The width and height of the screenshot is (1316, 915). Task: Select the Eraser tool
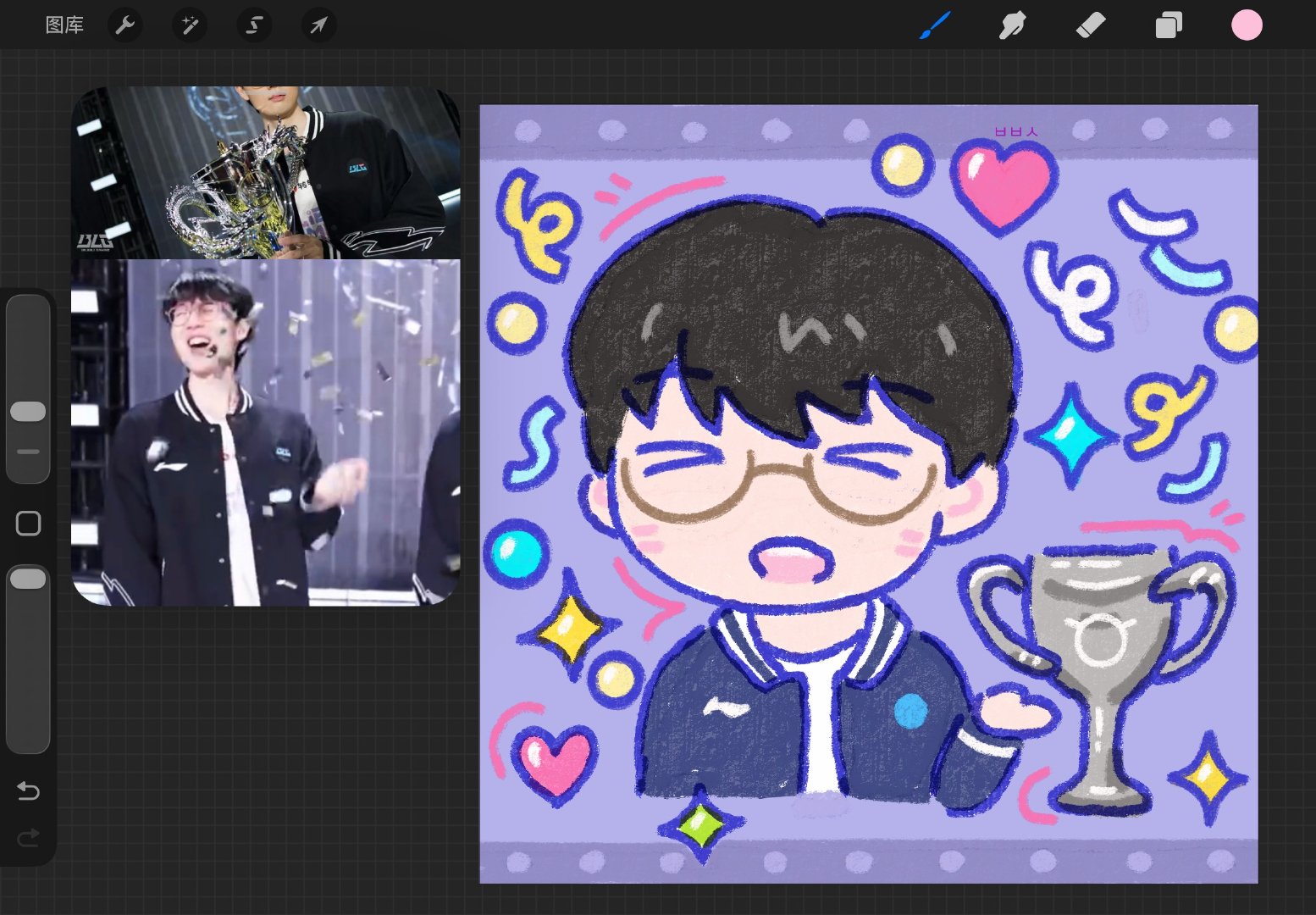click(1091, 25)
